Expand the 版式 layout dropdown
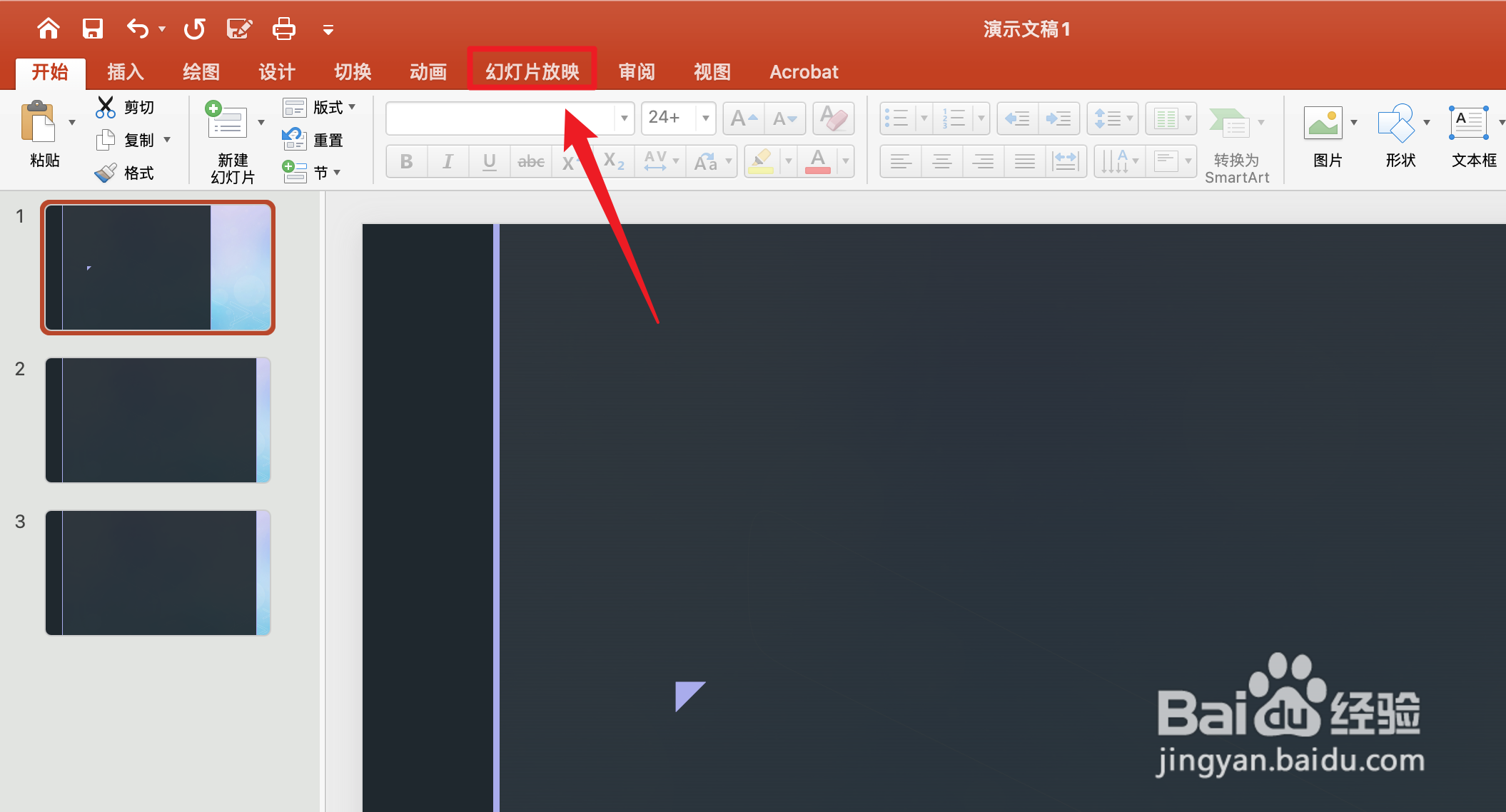The image size is (1506, 812). coord(352,107)
